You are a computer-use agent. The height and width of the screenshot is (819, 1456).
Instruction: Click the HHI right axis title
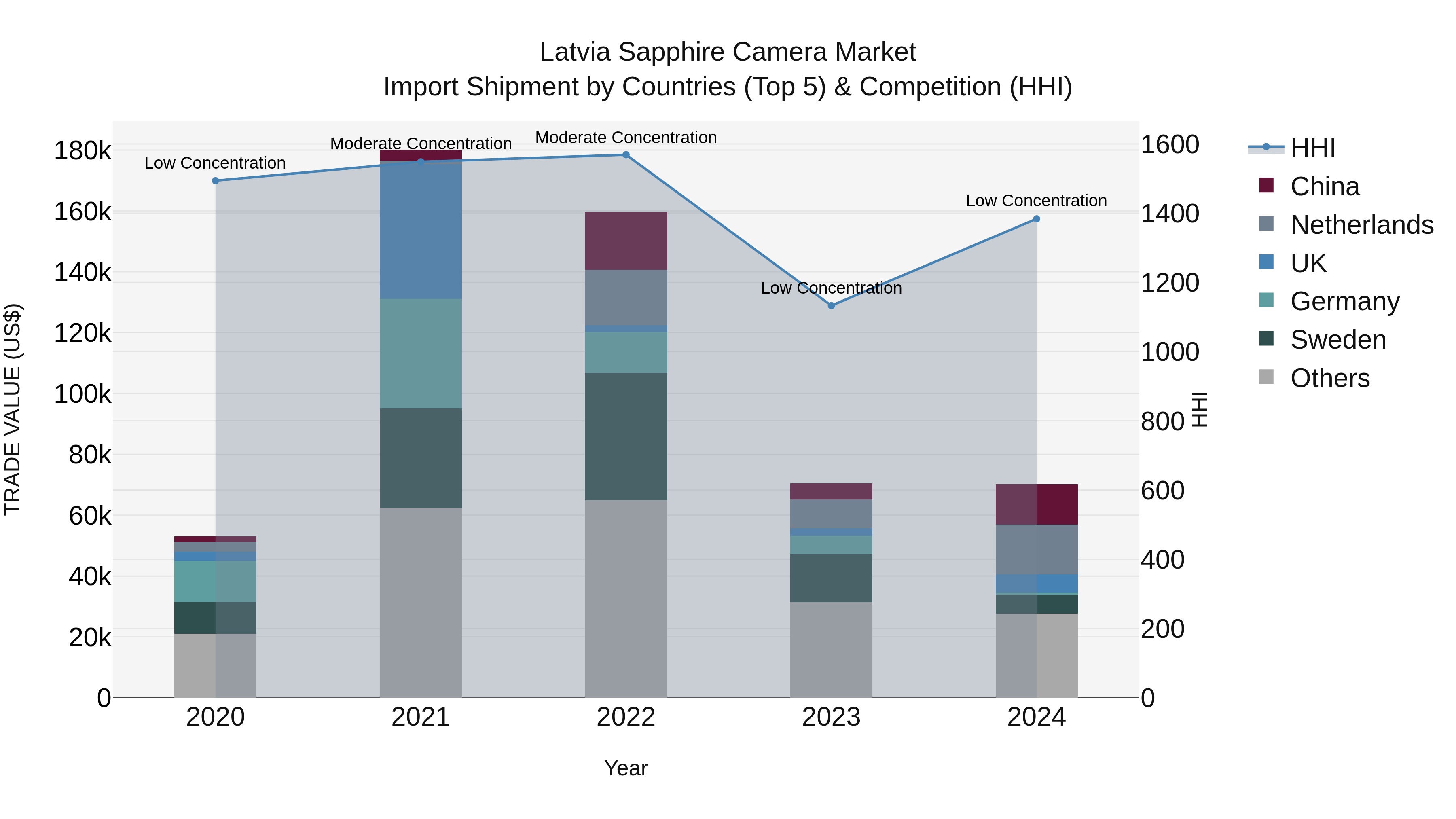pyautogui.click(x=1200, y=409)
